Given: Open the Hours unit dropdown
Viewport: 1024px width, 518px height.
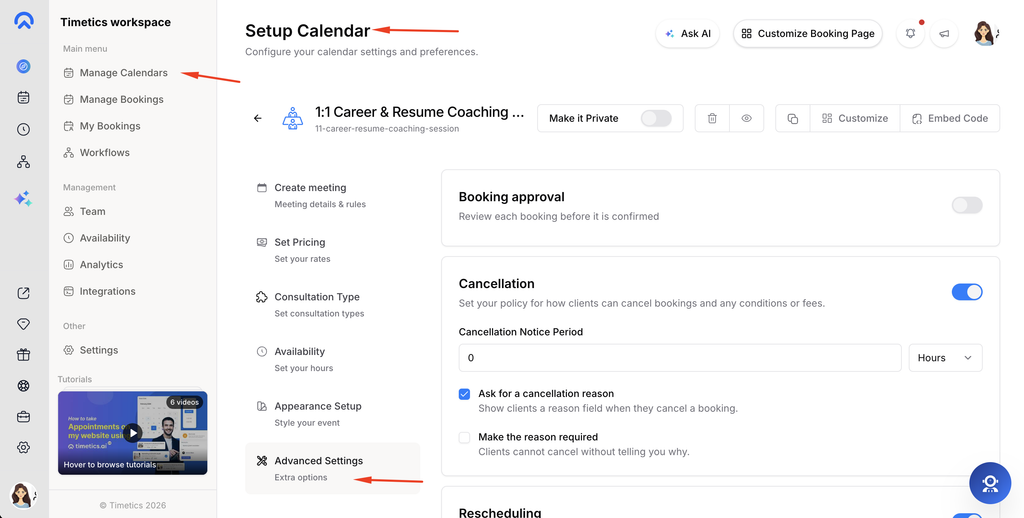Looking at the screenshot, I should click(x=945, y=358).
